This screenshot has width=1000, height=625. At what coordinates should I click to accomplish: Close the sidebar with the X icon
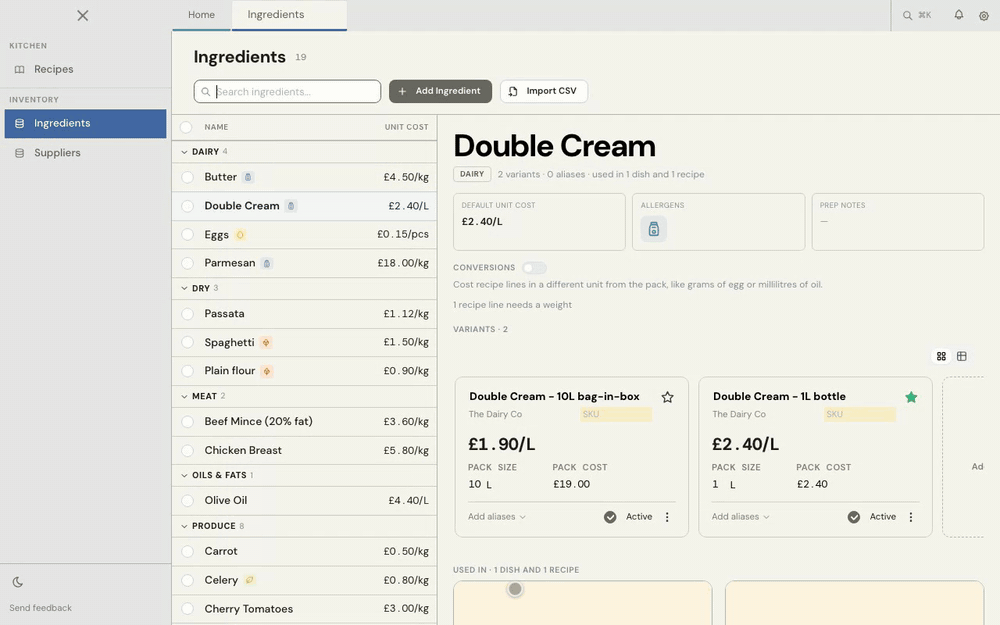(83, 15)
